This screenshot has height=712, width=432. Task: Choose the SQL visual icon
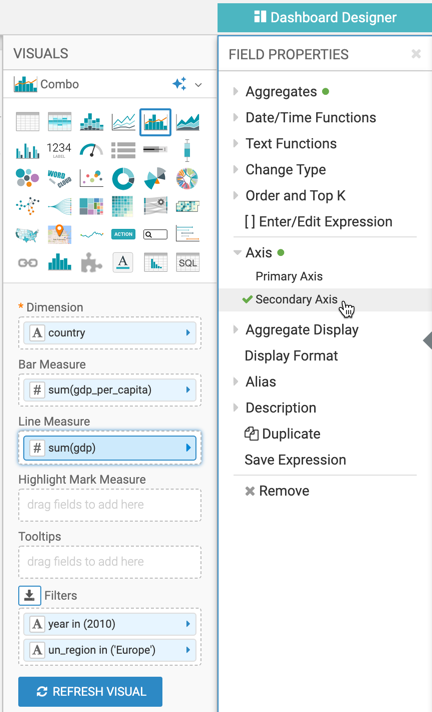188,262
